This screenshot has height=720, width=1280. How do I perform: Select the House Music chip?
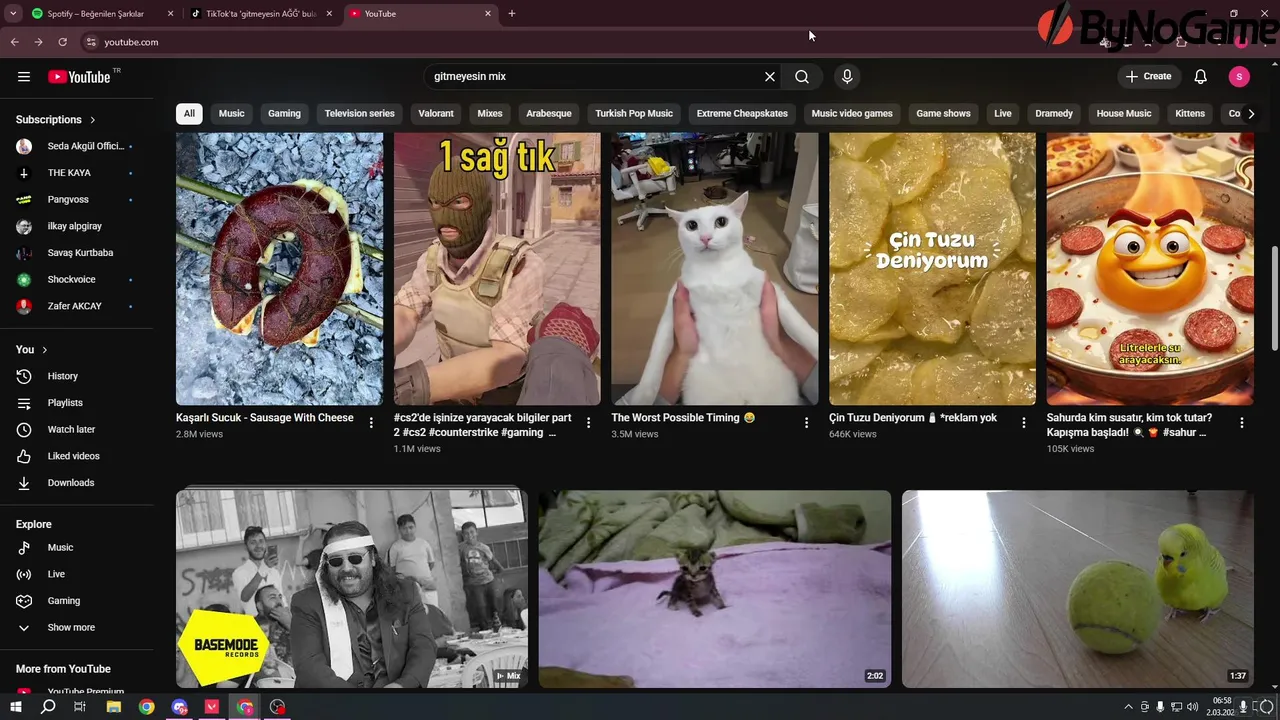tap(1124, 114)
